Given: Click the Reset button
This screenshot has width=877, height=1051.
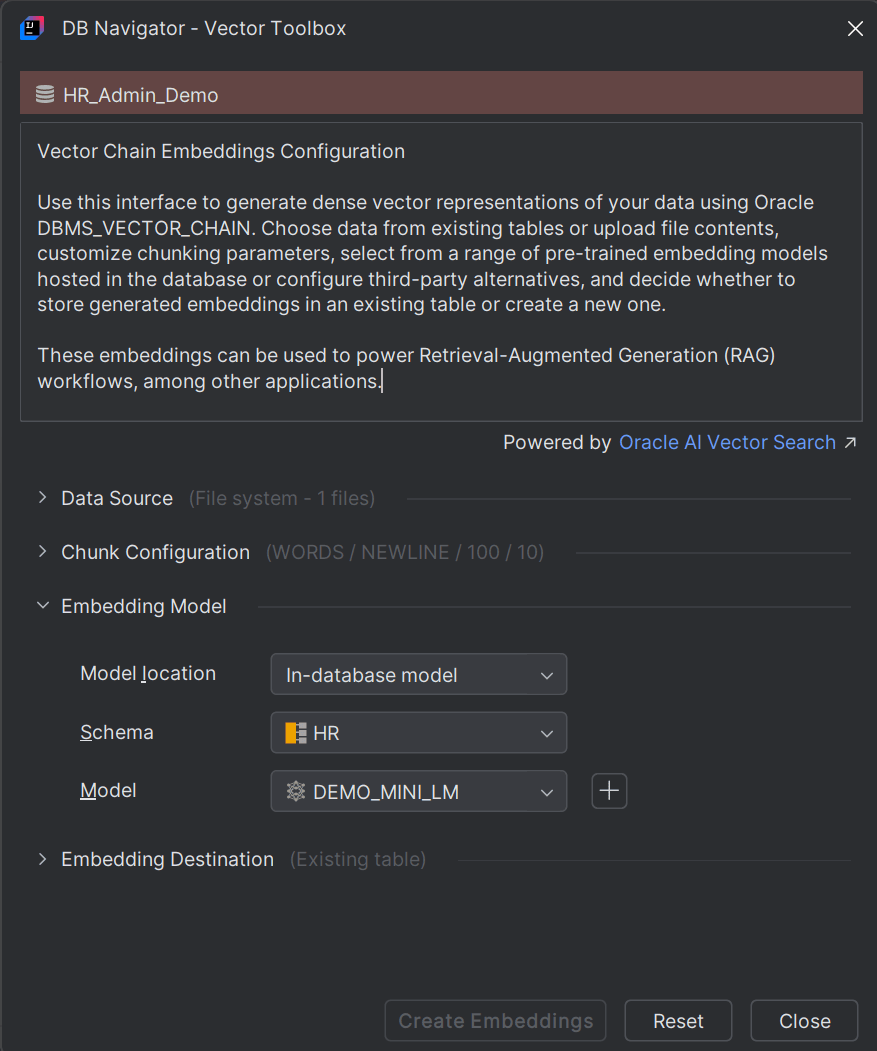Looking at the screenshot, I should 678,1020.
